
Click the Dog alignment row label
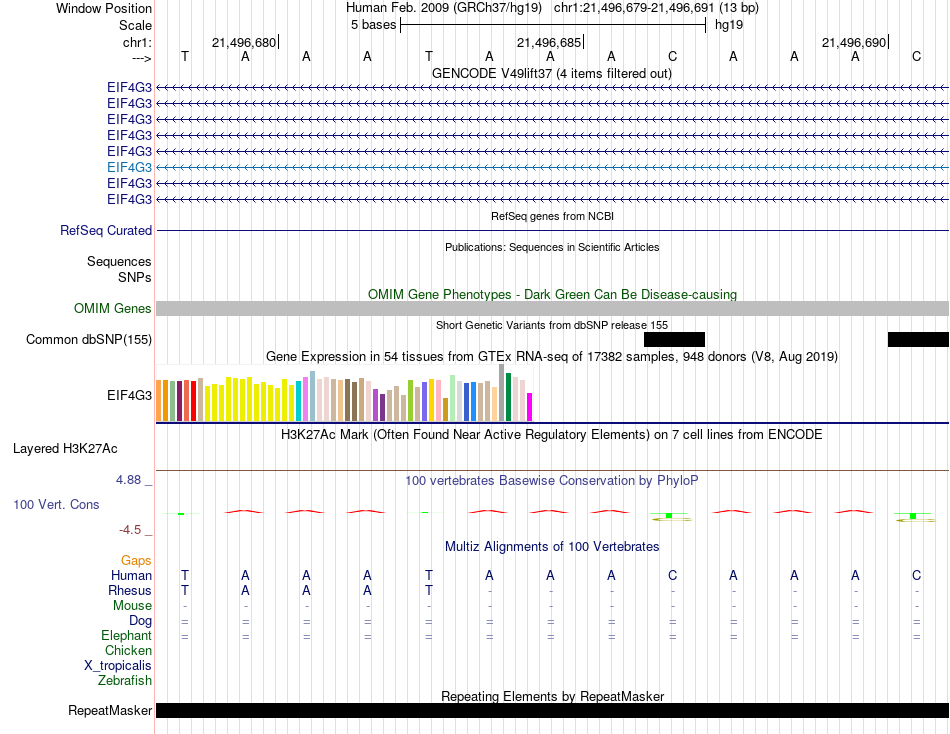coord(140,621)
